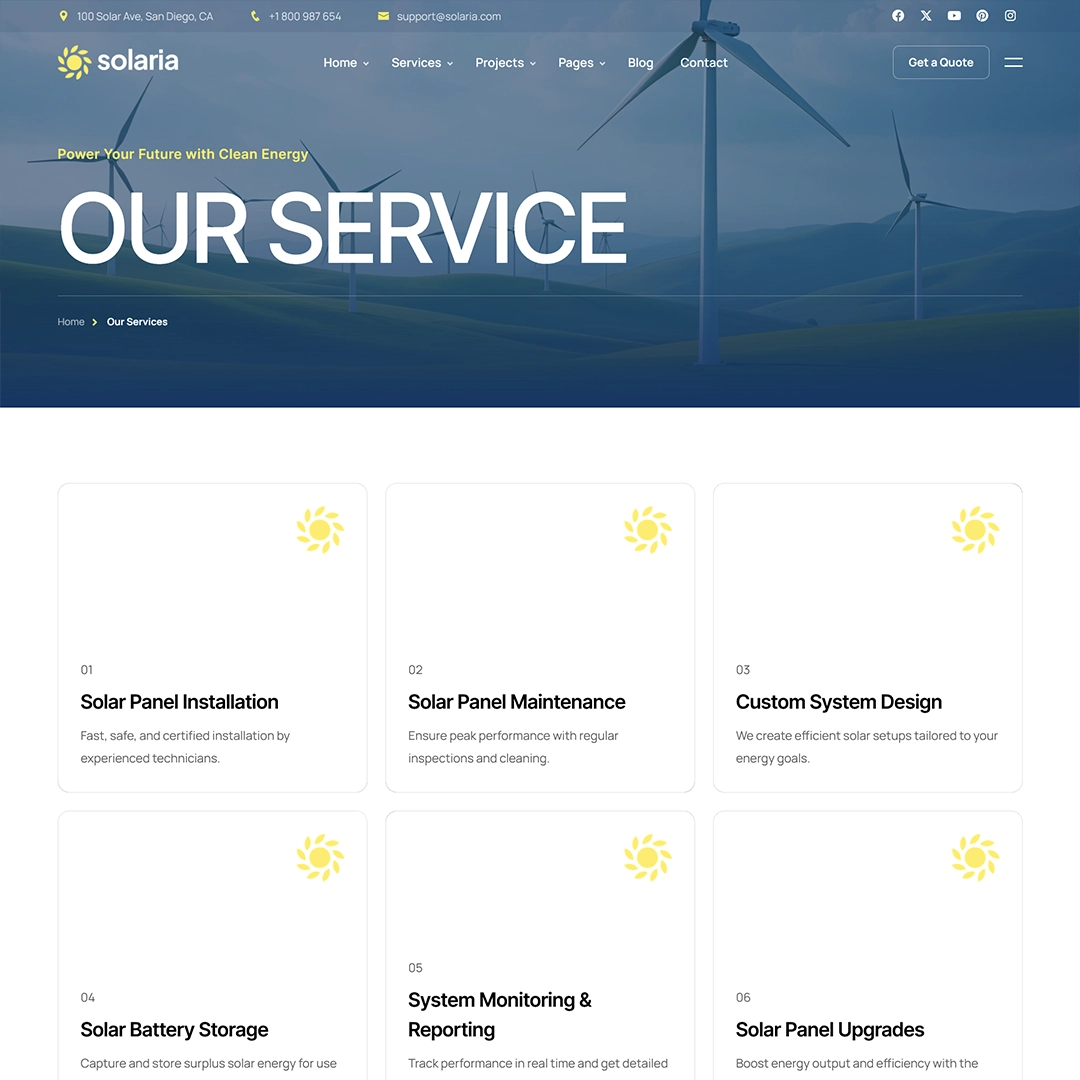Open the hamburger menu
This screenshot has width=1080, height=1080.
(1013, 62)
